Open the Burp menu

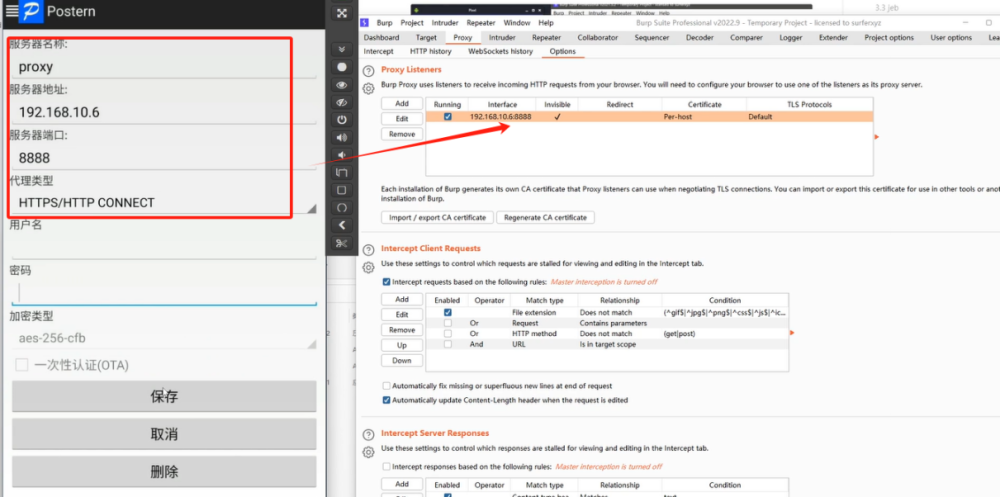[385, 22]
